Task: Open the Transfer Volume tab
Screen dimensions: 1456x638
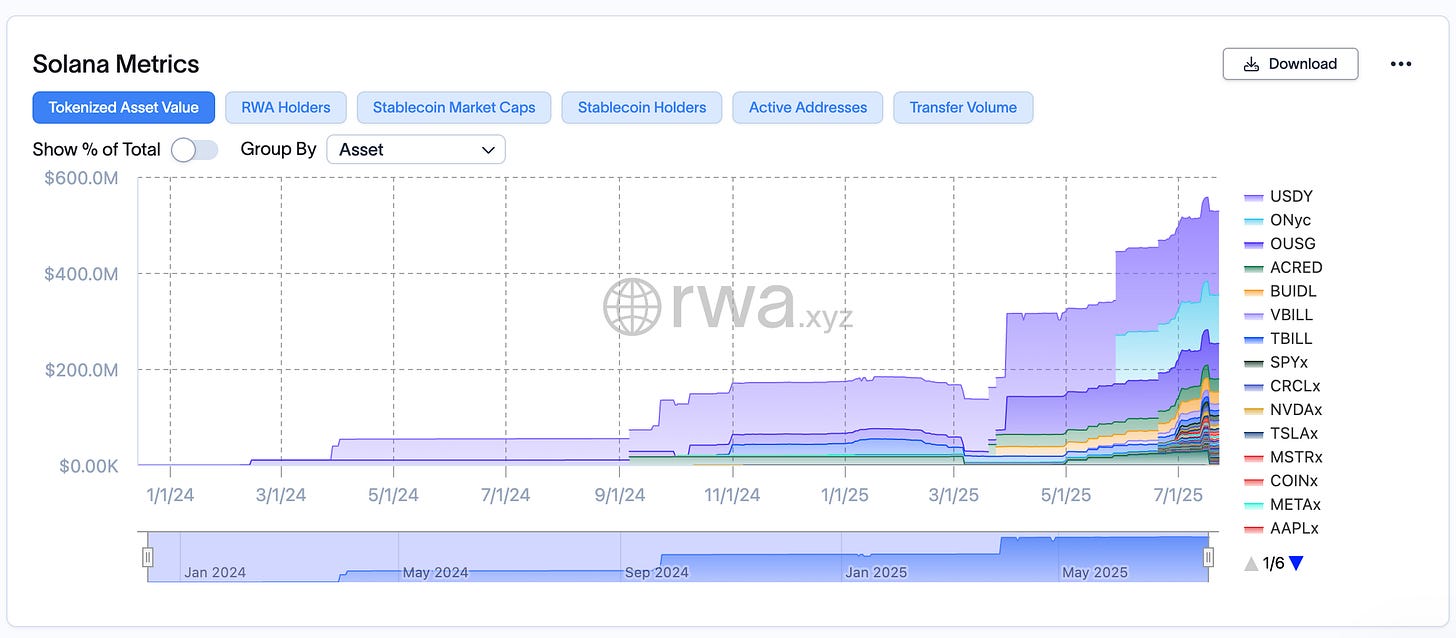Action: tap(963, 107)
